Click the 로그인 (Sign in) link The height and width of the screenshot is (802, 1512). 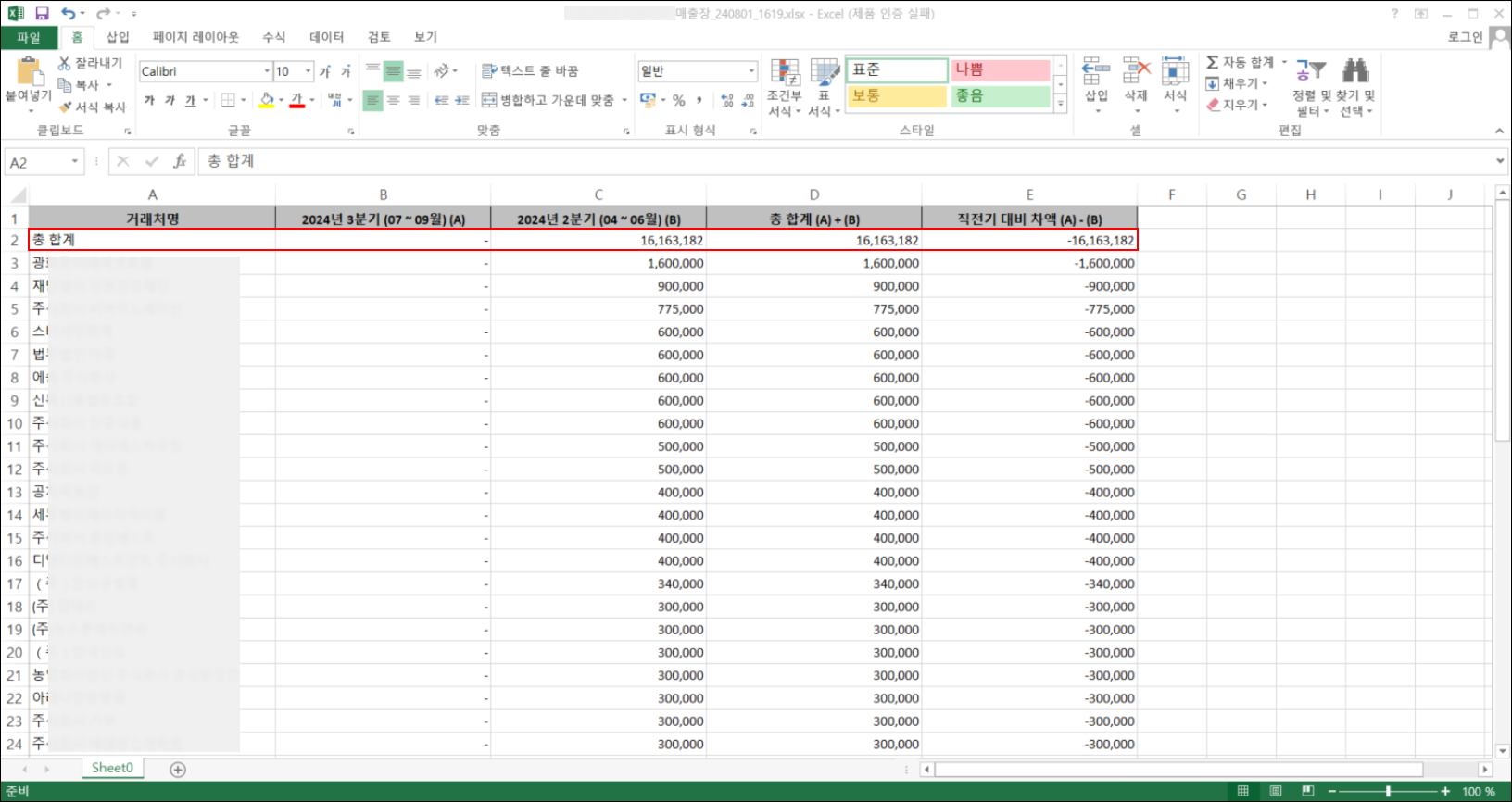1465,37
